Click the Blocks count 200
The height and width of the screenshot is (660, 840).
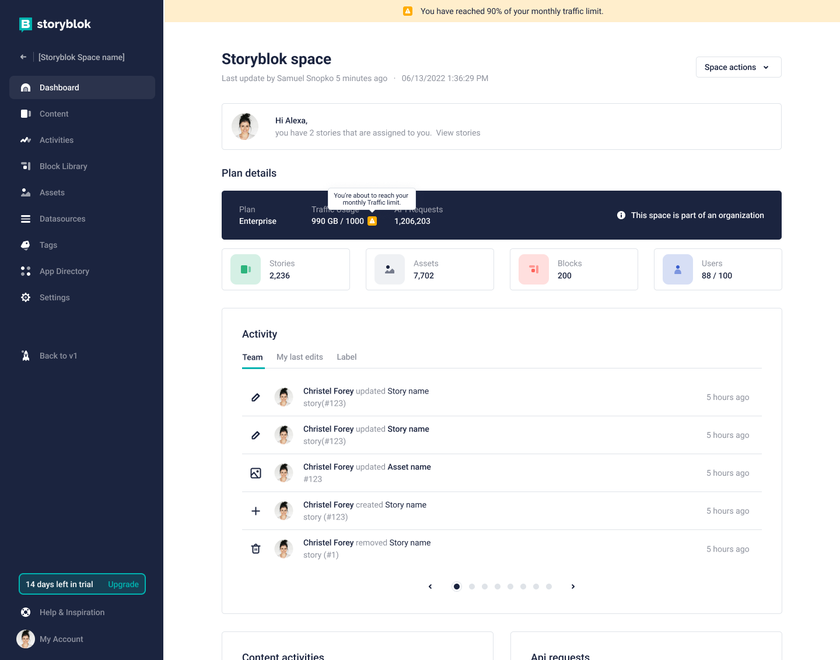pyautogui.click(x=565, y=276)
